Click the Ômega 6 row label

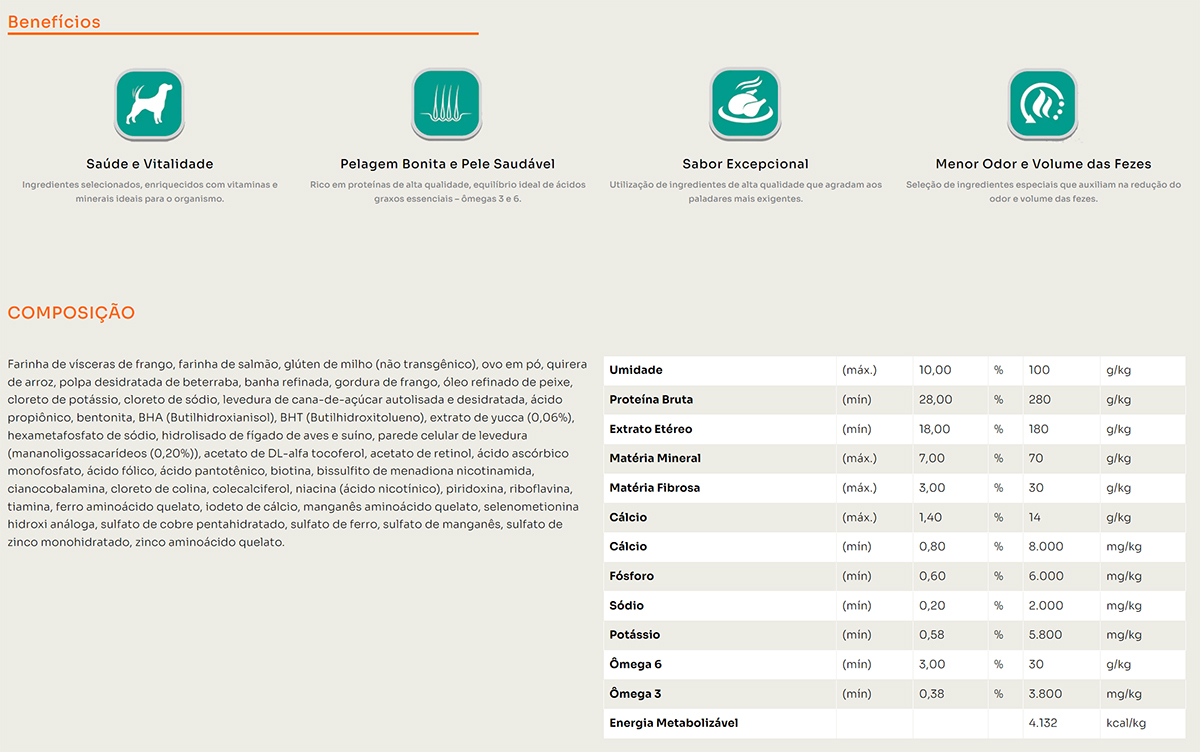pyautogui.click(x=635, y=664)
